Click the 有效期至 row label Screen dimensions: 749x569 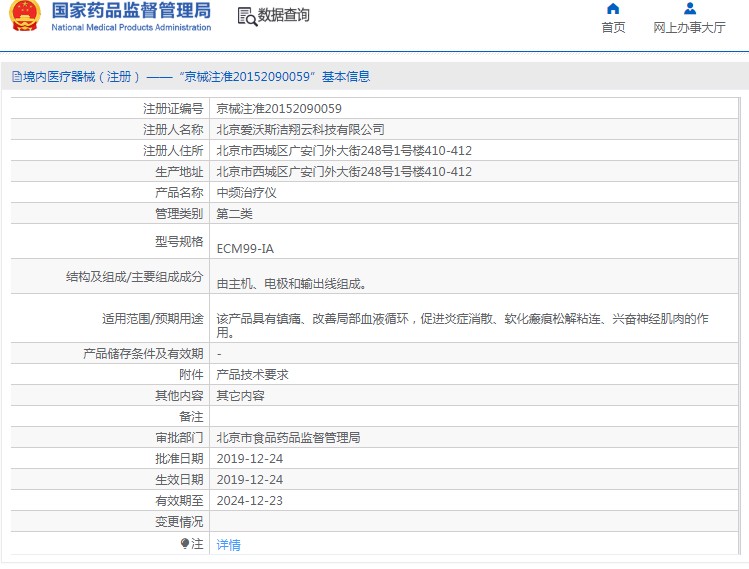179,501
